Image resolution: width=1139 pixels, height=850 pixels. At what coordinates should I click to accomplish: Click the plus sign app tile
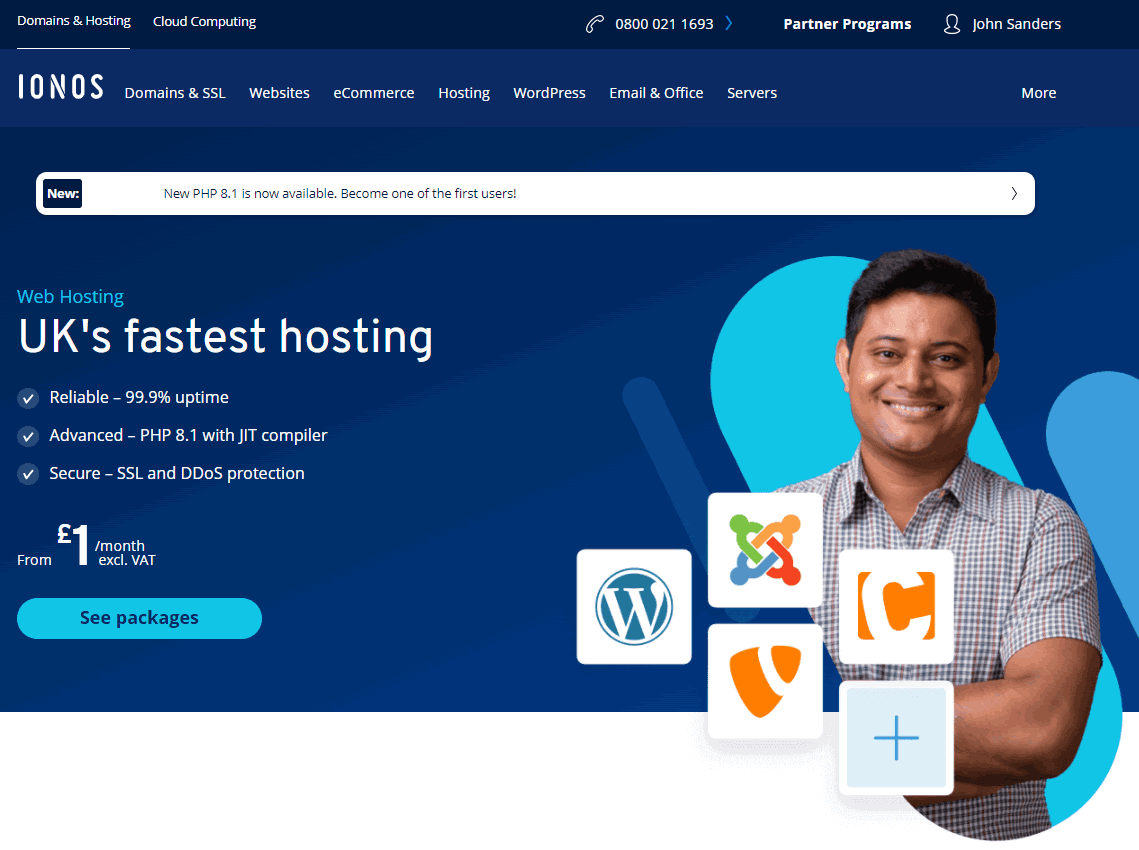(896, 738)
